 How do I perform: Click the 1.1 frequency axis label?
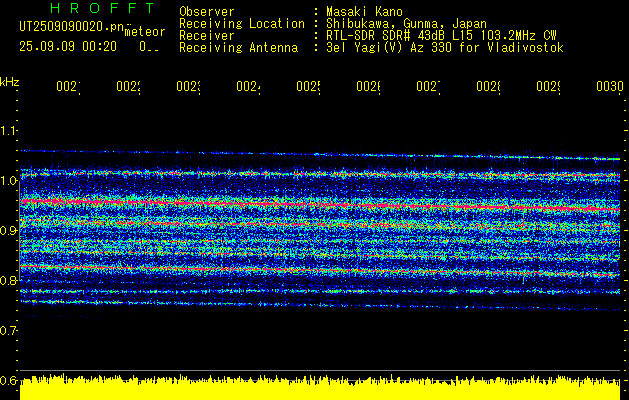pyautogui.click(x=8, y=130)
